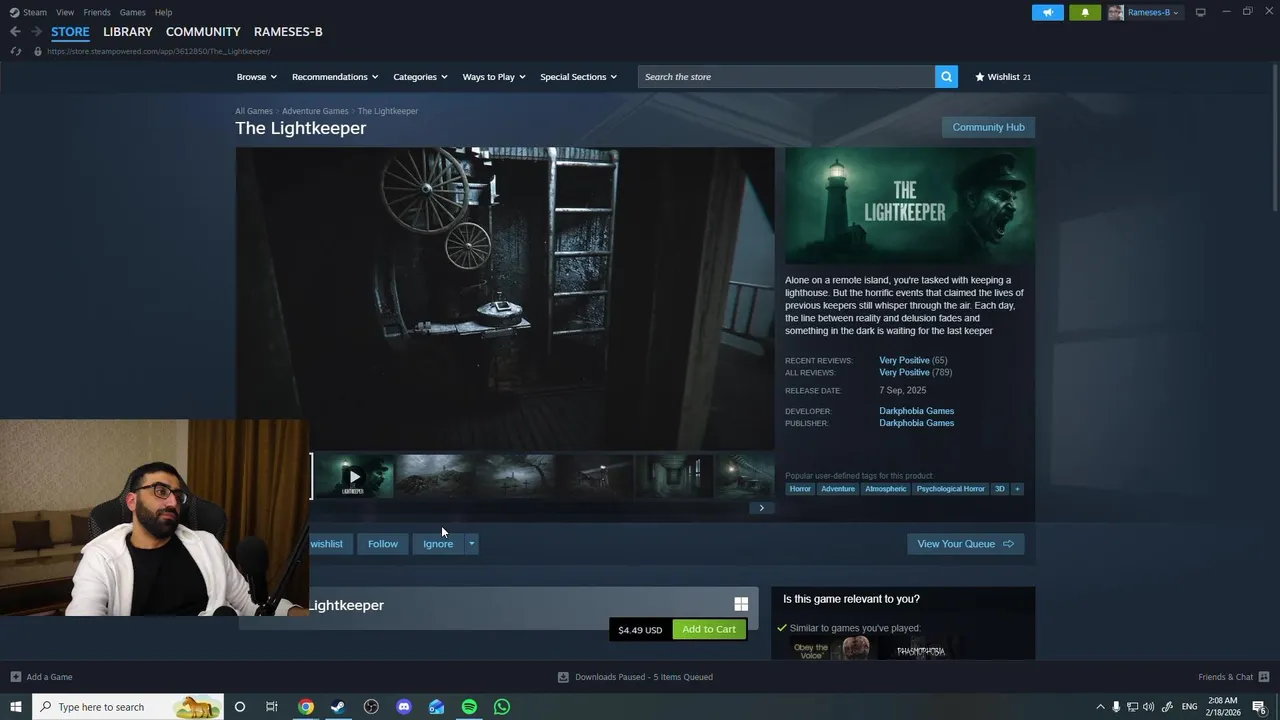Viewport: 1280px width, 720px height.
Task: Click the Adventure Games breadcrumb
Action: pyautogui.click(x=315, y=111)
